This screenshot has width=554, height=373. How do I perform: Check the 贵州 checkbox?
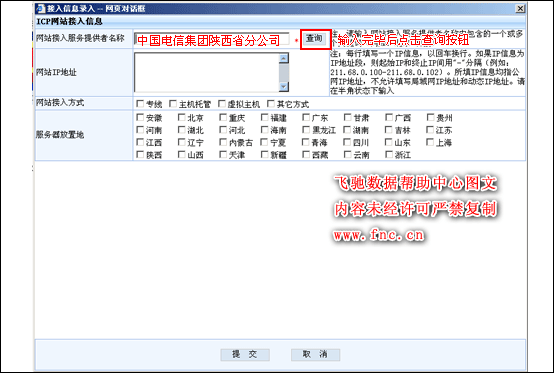pyautogui.click(x=430, y=117)
